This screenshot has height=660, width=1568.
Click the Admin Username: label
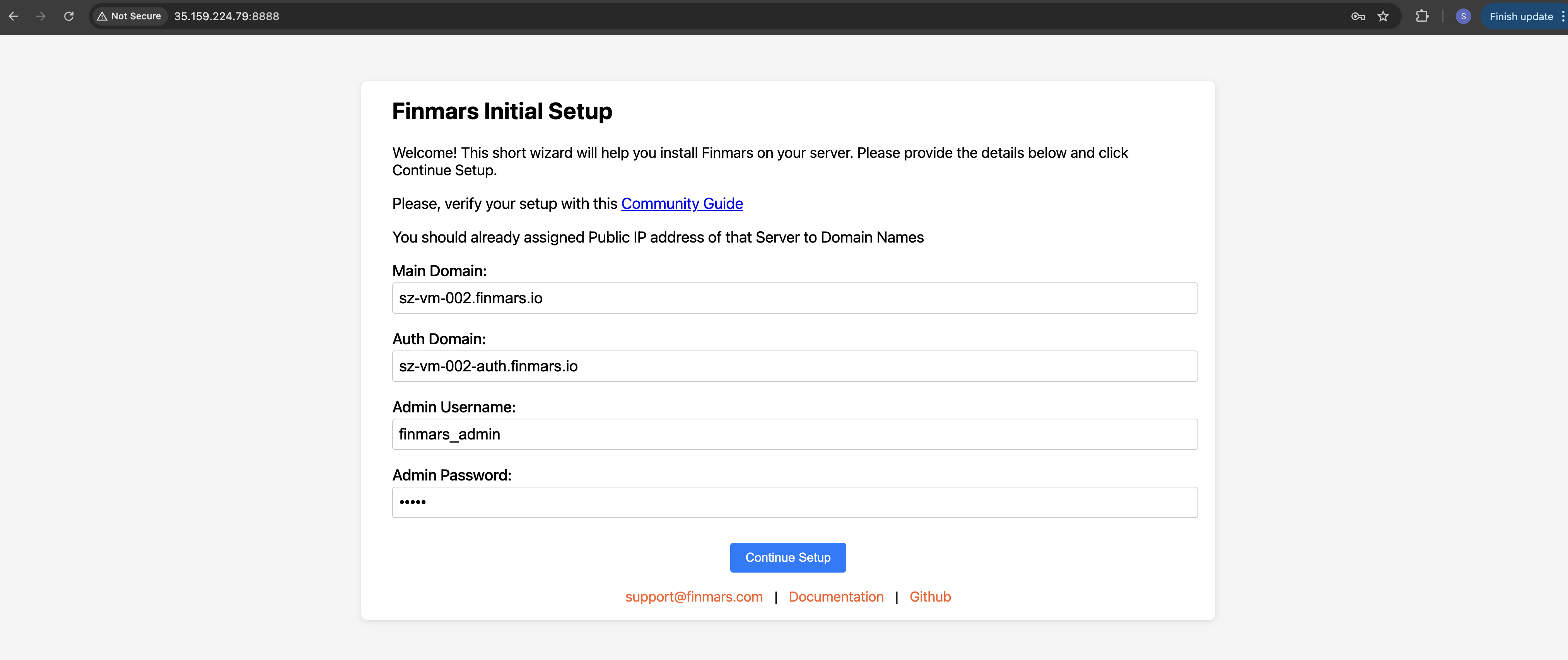tap(454, 407)
